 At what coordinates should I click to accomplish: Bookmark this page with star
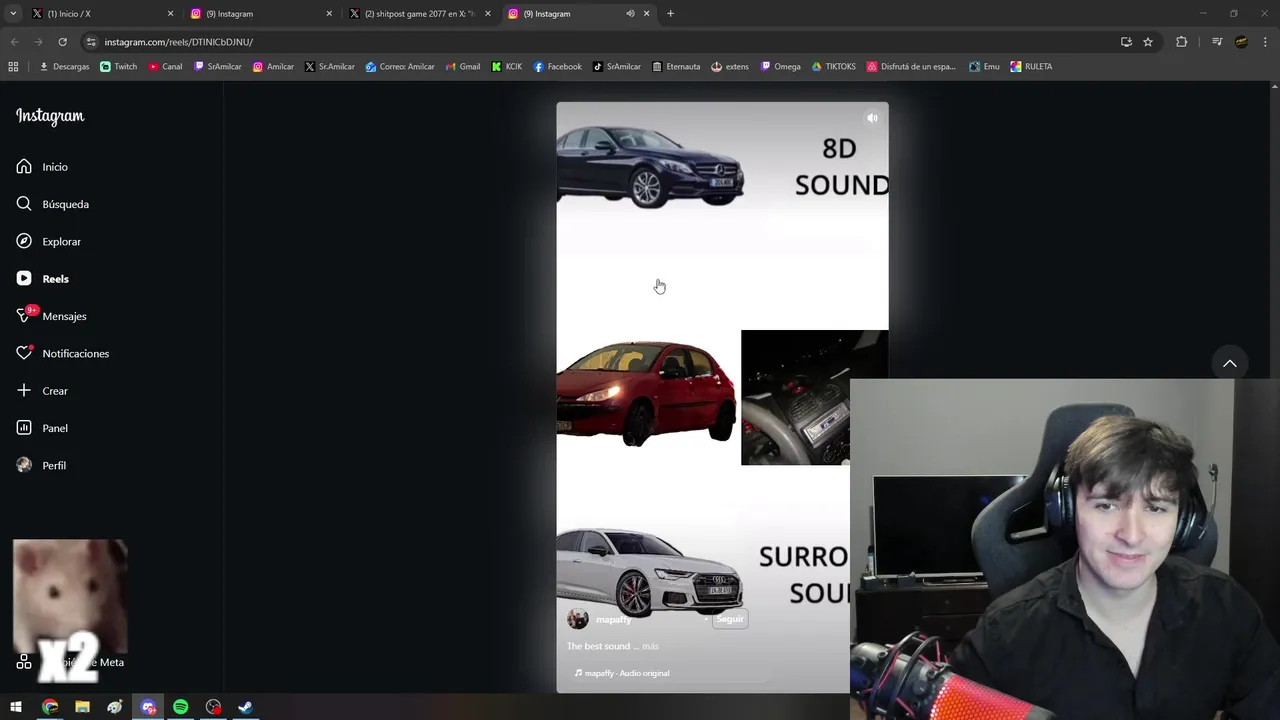(x=1148, y=42)
